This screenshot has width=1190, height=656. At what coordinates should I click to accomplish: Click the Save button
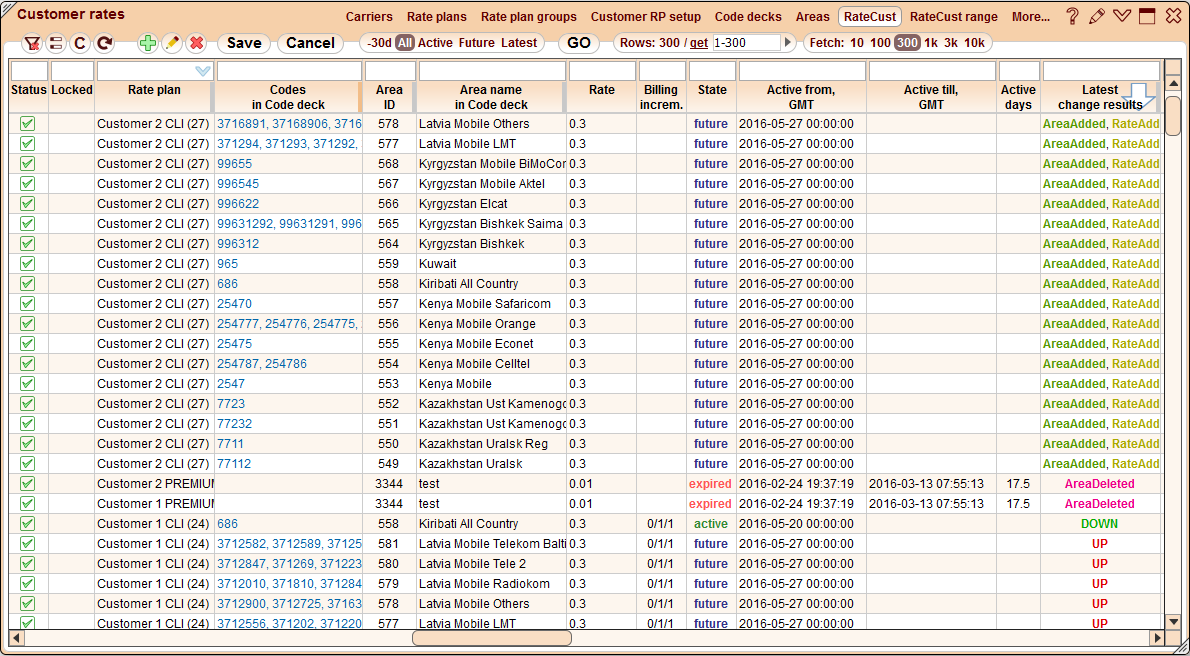click(x=244, y=43)
